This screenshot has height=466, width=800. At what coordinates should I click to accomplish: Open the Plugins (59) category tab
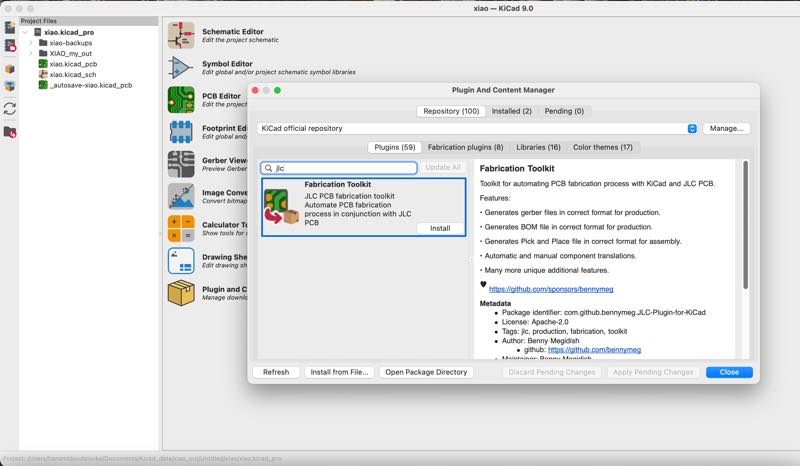click(x=394, y=148)
